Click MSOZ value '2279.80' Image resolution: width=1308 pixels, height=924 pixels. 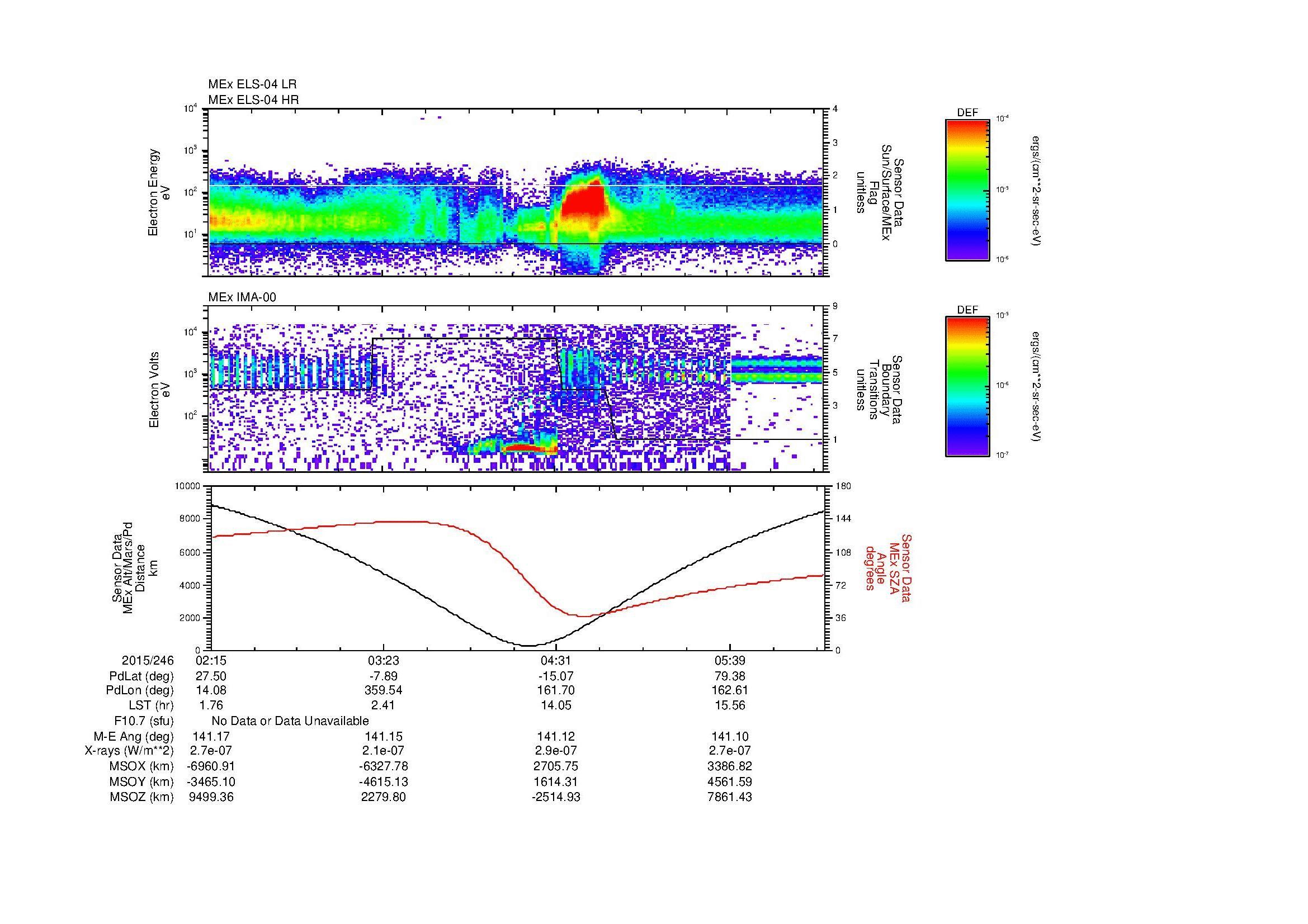384,797
